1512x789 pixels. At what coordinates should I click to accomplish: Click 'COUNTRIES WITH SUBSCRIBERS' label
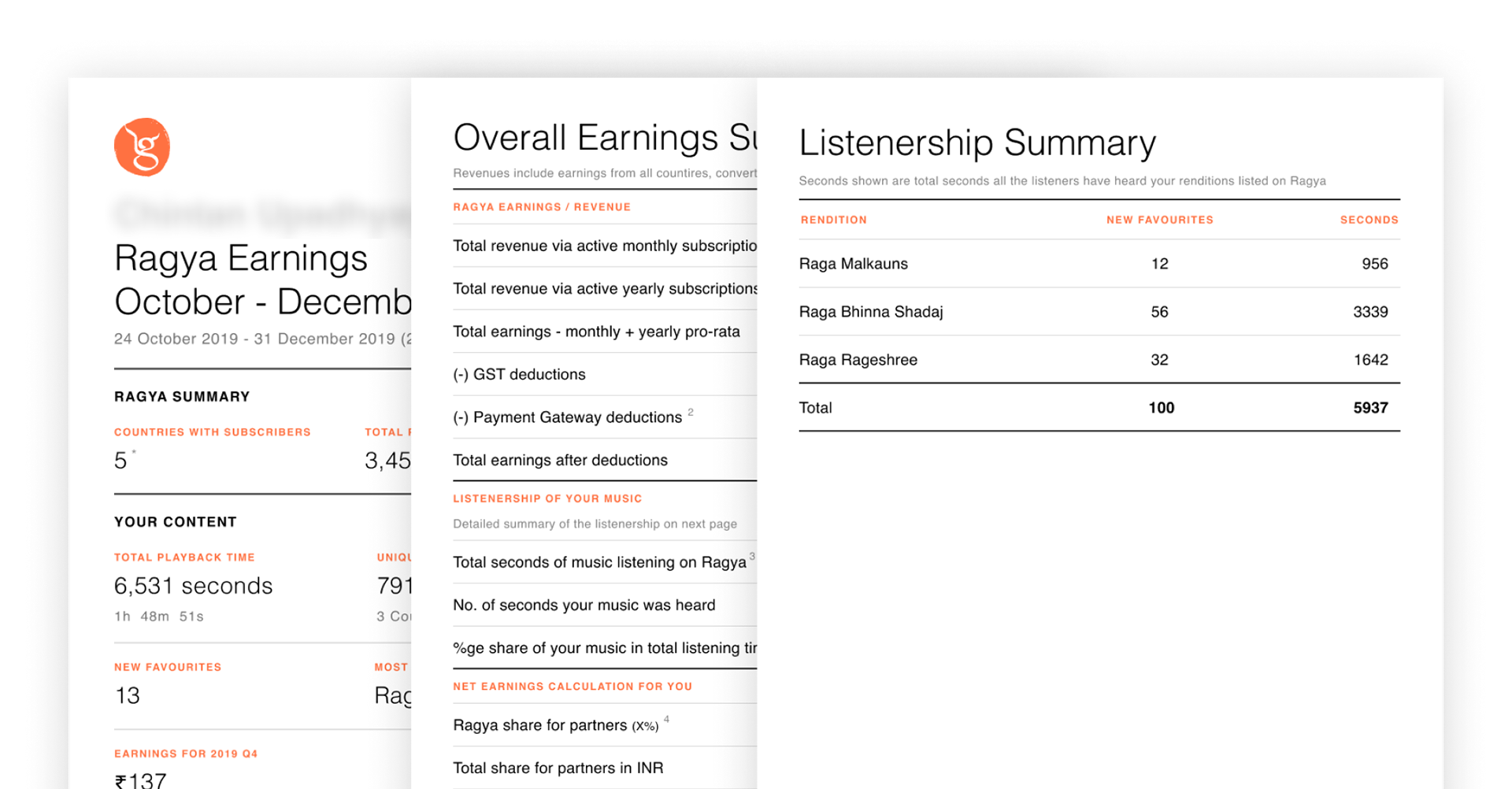pos(213,432)
